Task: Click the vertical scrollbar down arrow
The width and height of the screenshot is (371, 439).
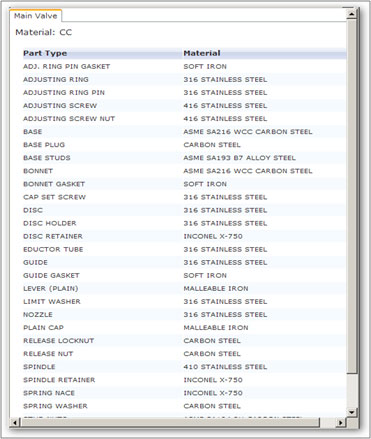Action: click(351, 412)
